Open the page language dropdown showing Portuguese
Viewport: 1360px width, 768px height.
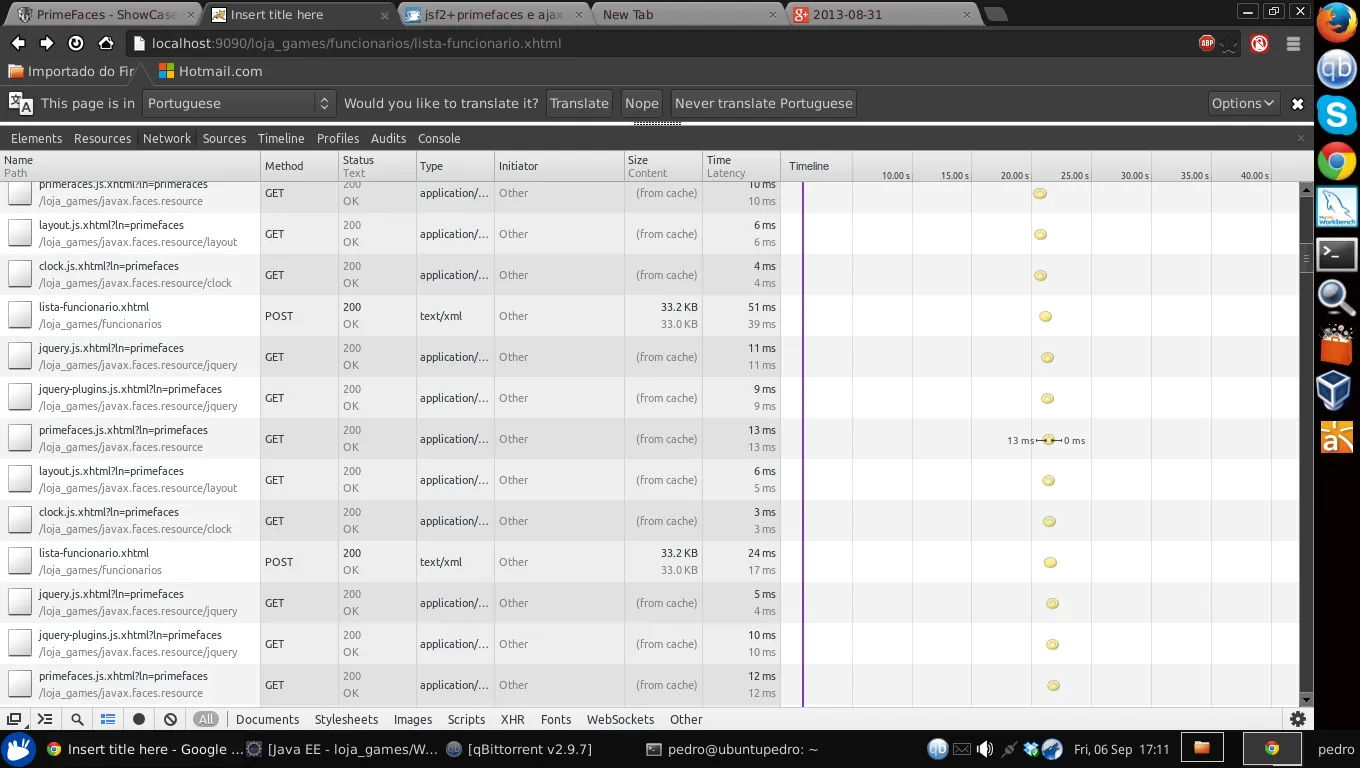point(238,103)
